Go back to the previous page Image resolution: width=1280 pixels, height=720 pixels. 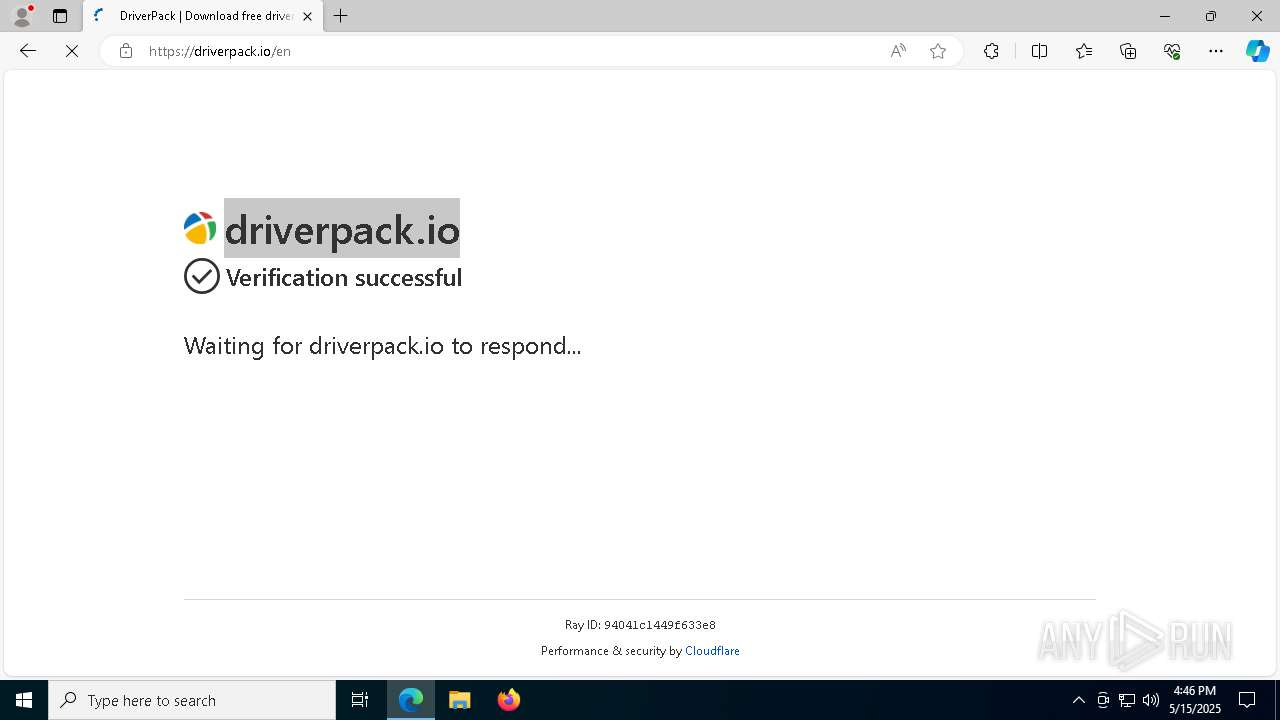[28, 51]
